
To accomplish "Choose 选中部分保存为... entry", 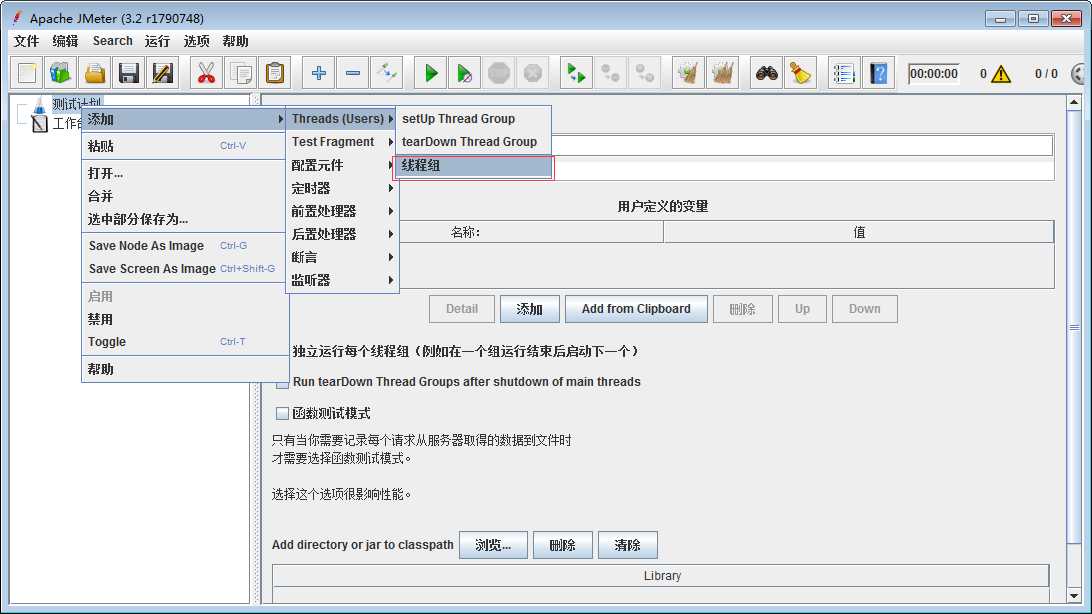I will [185, 219].
